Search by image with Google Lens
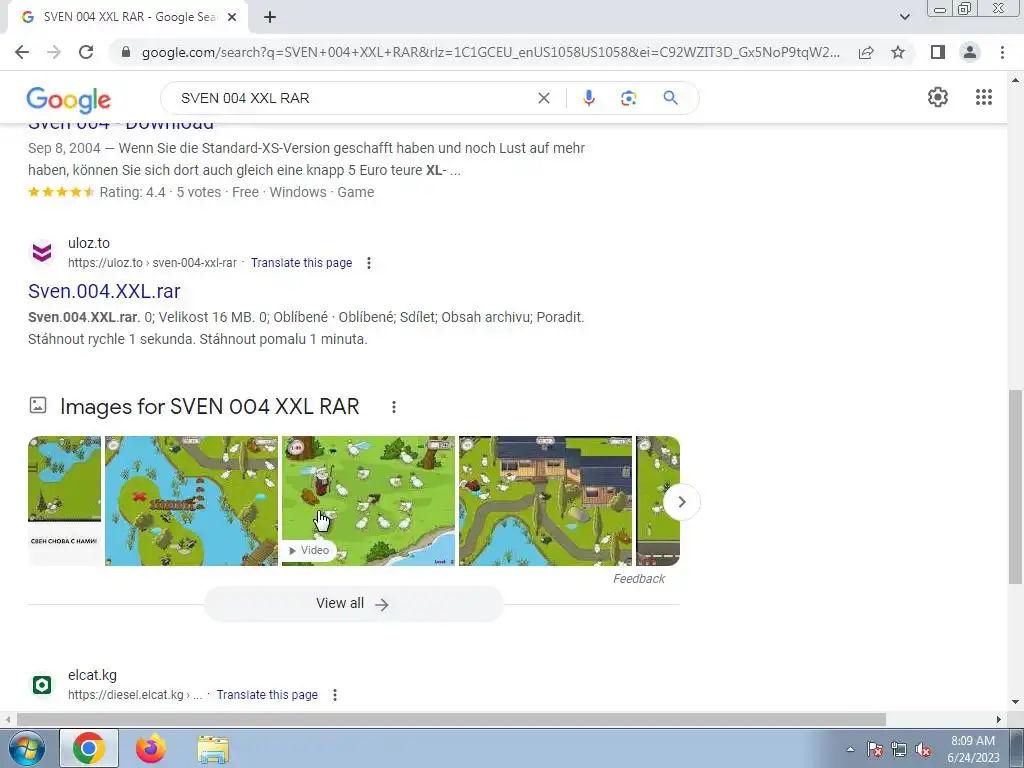1024x768 pixels. [628, 98]
